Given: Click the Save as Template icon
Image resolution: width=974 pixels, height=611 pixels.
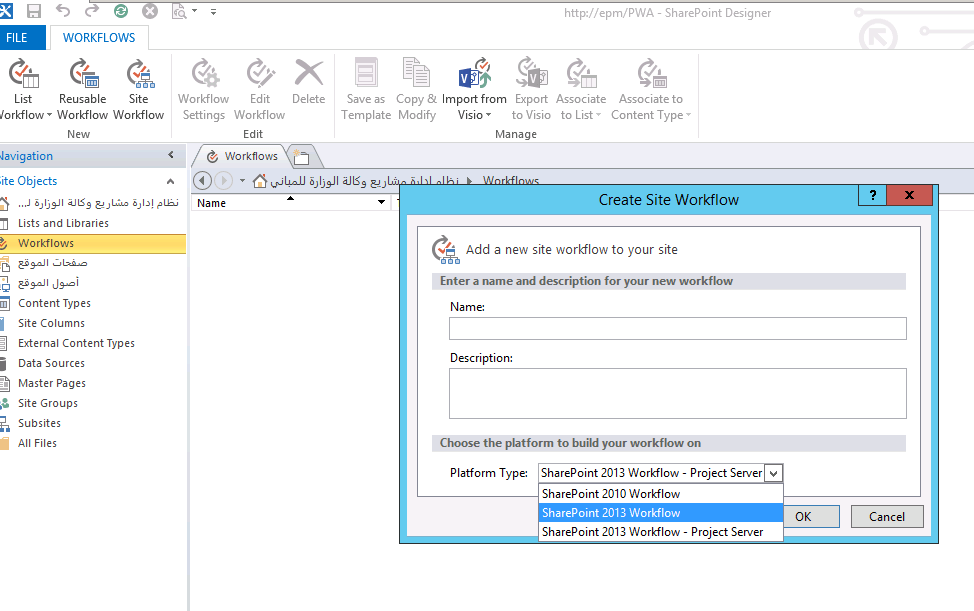Looking at the screenshot, I should (365, 85).
